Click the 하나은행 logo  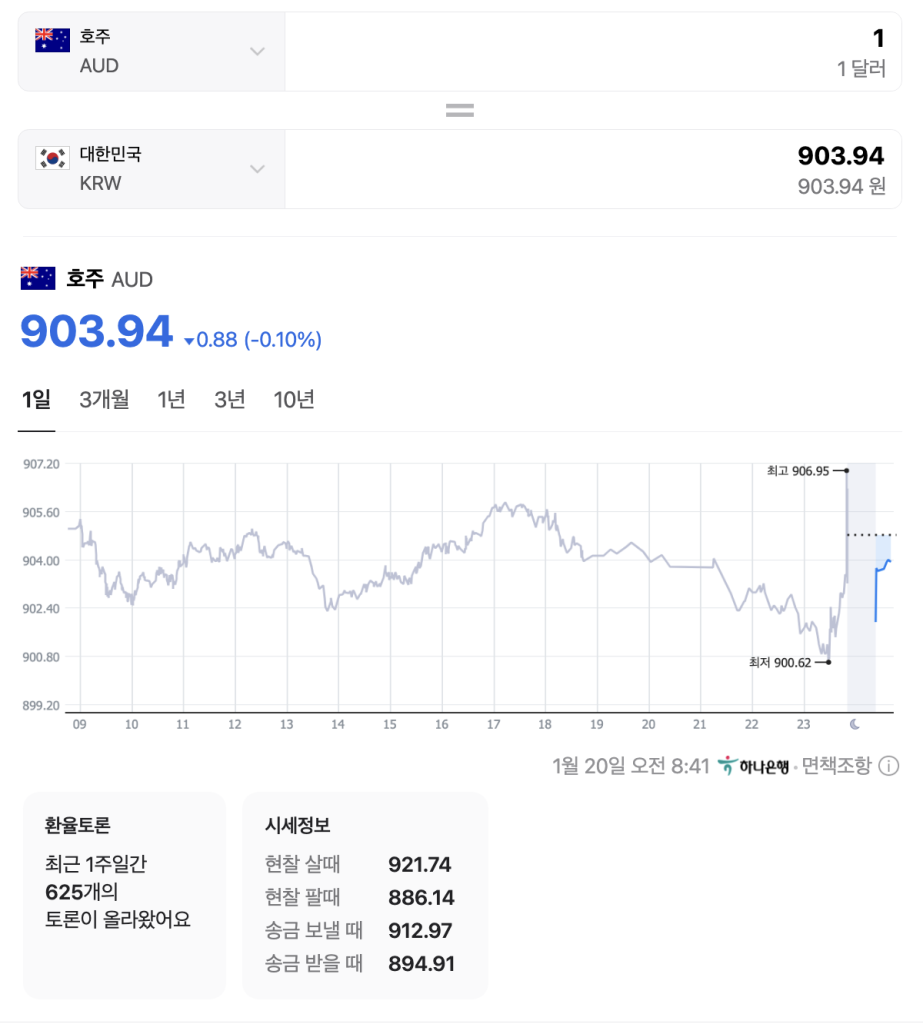pos(753,765)
